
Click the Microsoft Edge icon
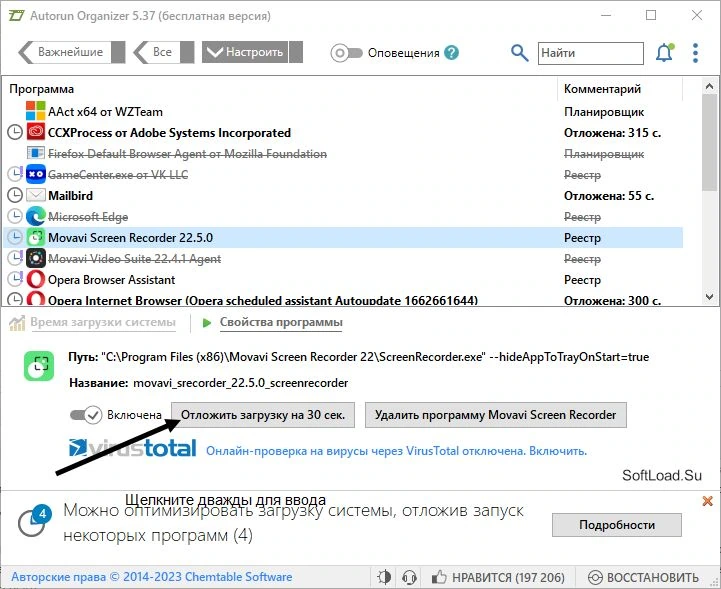[x=35, y=217]
